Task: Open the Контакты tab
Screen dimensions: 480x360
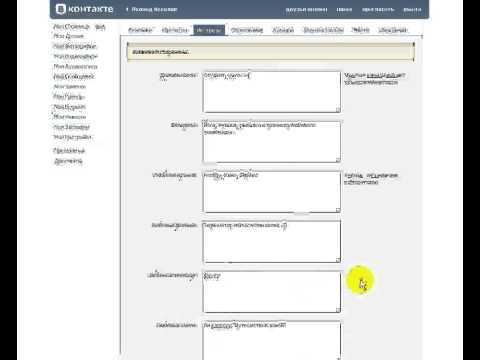Action: (175, 30)
